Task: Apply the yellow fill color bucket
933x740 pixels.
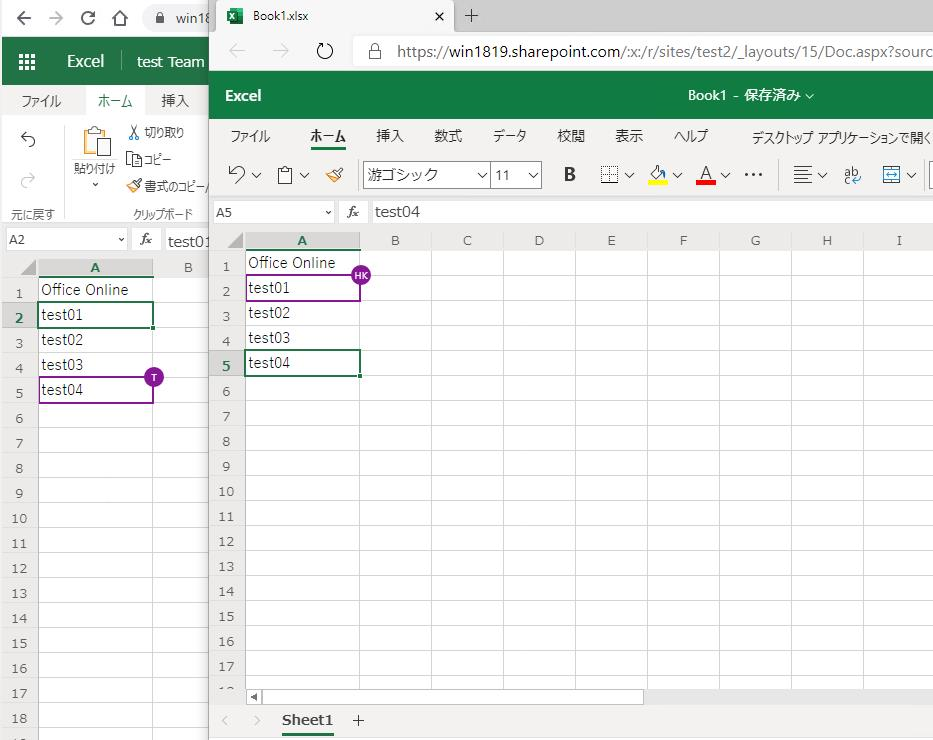Action: [x=658, y=175]
